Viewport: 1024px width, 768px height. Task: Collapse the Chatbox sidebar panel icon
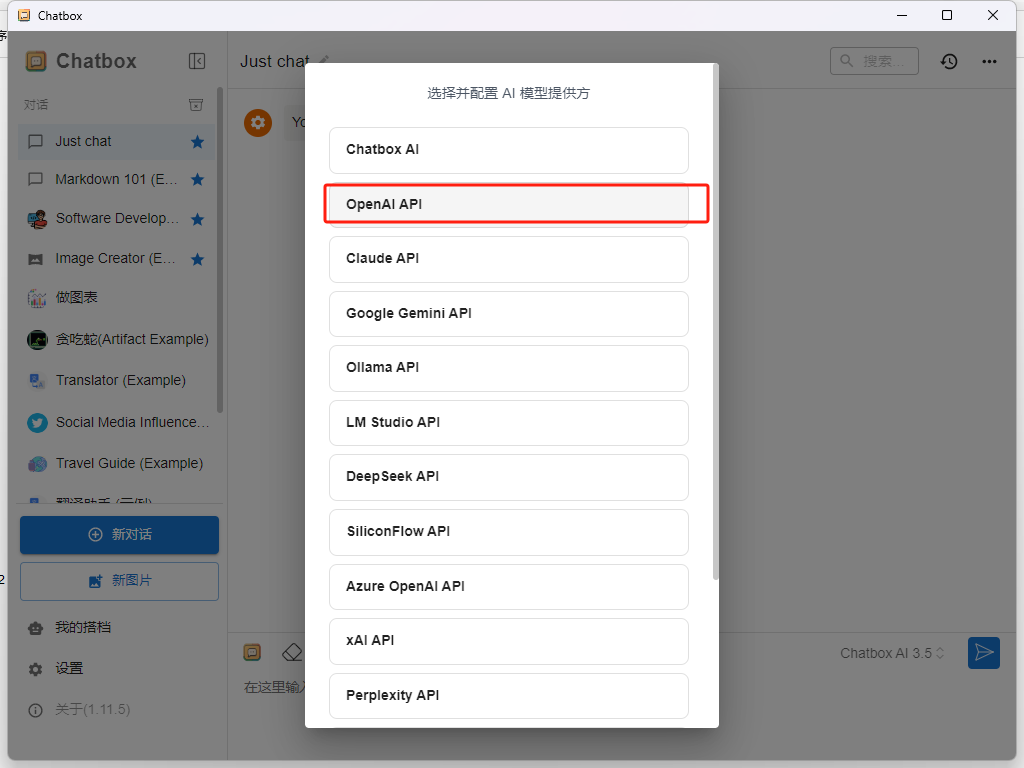[197, 61]
